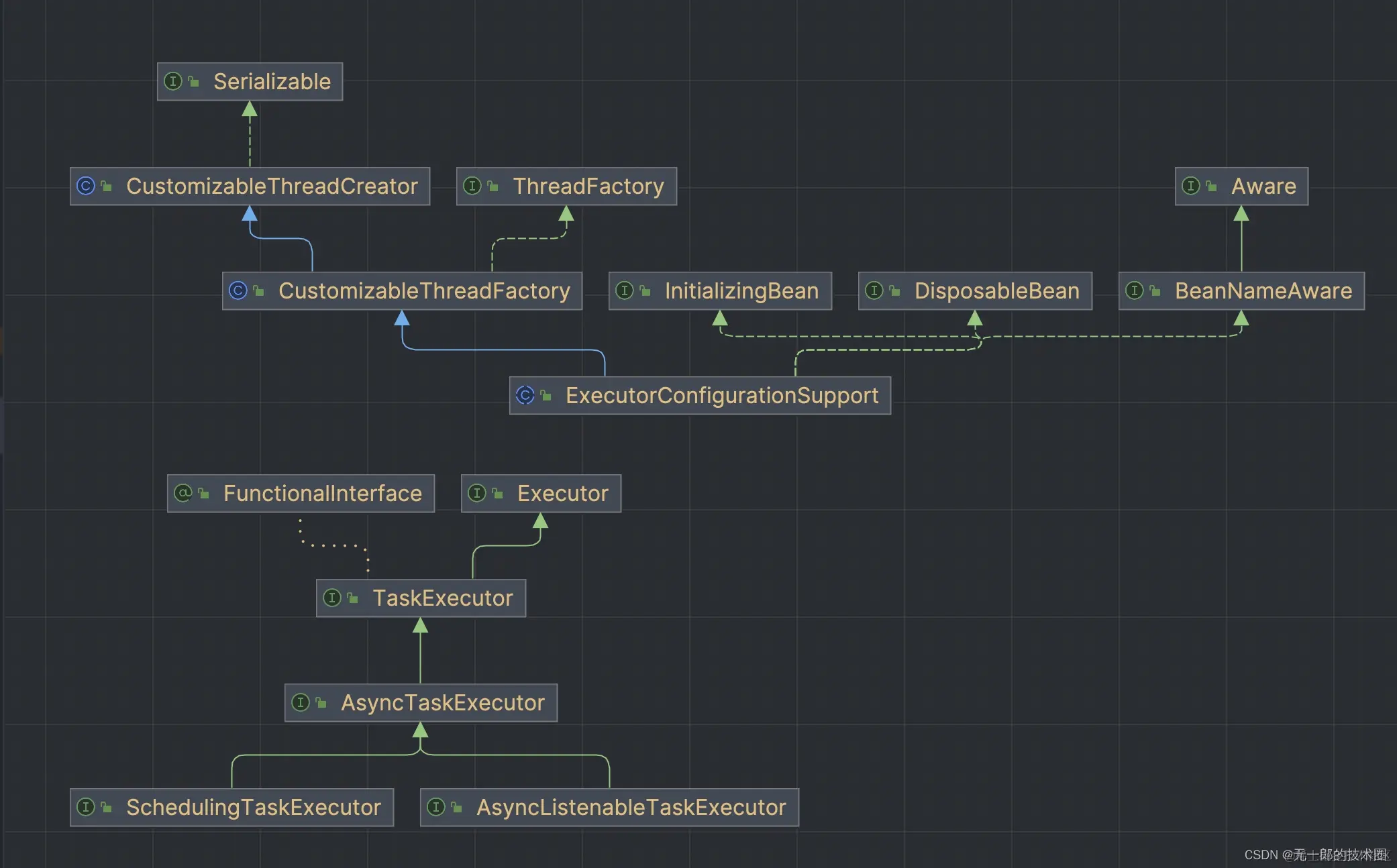1397x868 pixels.
Task: Click arrowhead pointing into Serializable node
Action: (250, 109)
